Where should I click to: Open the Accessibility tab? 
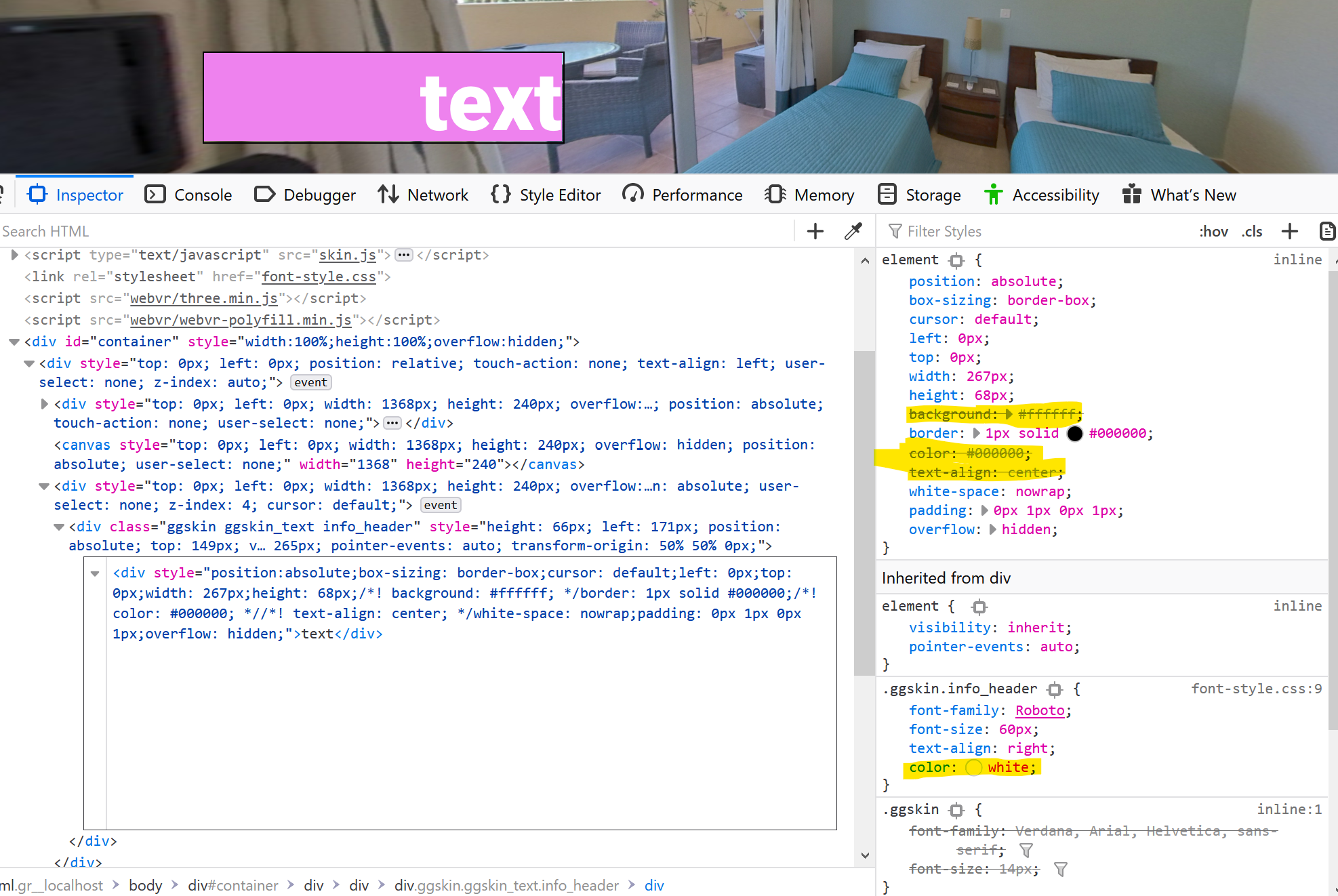click(x=1041, y=195)
